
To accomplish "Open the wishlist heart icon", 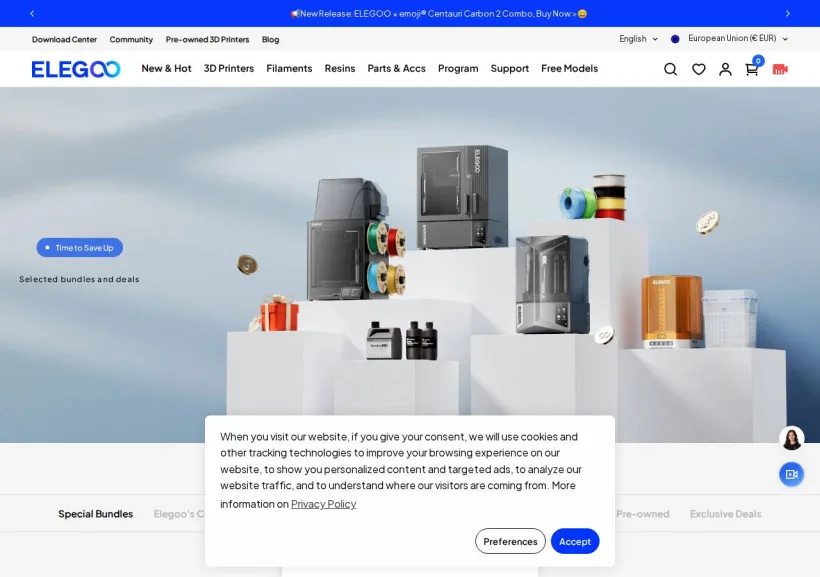I will [699, 69].
